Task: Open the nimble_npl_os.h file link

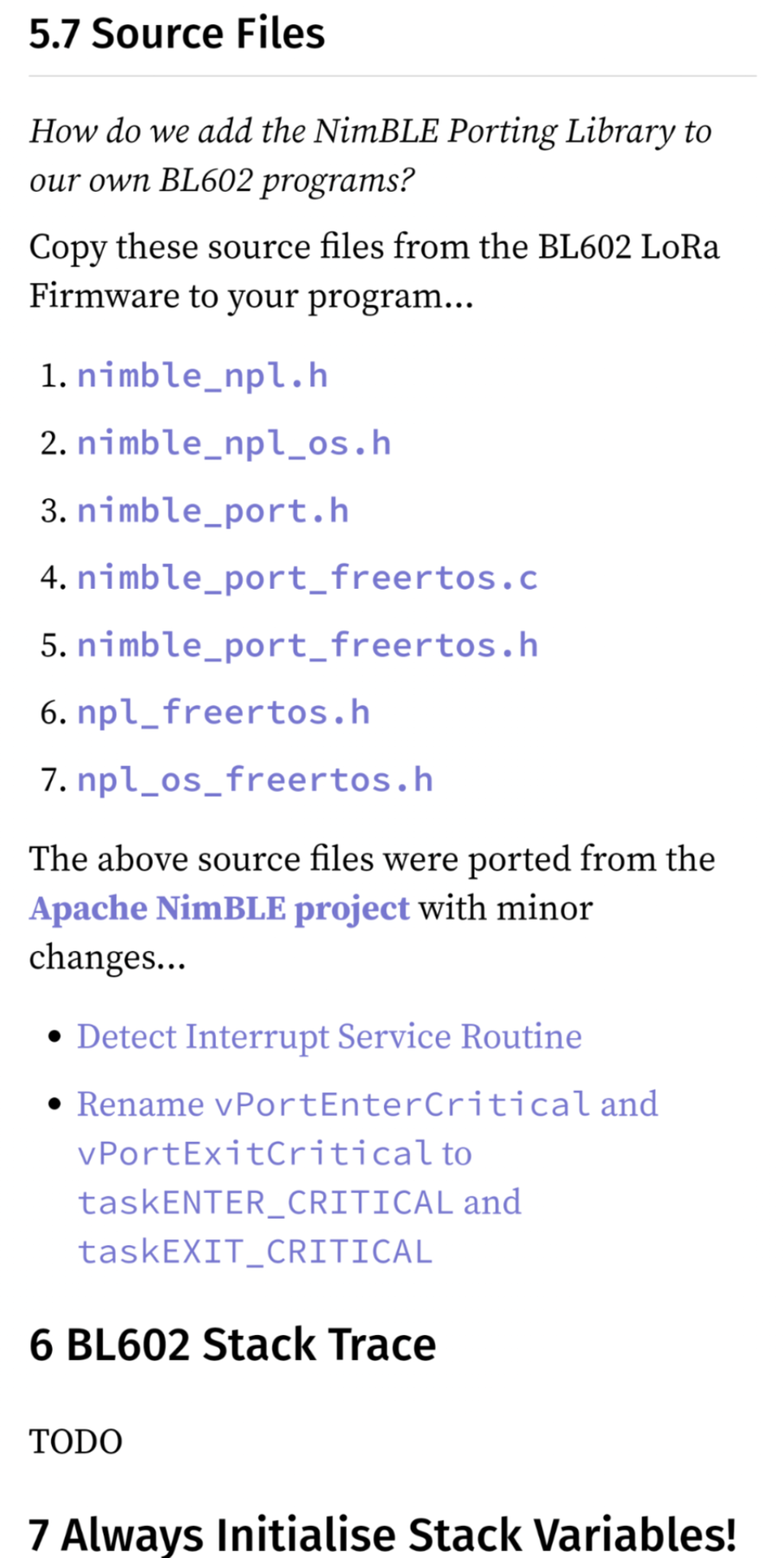Action: click(x=234, y=443)
